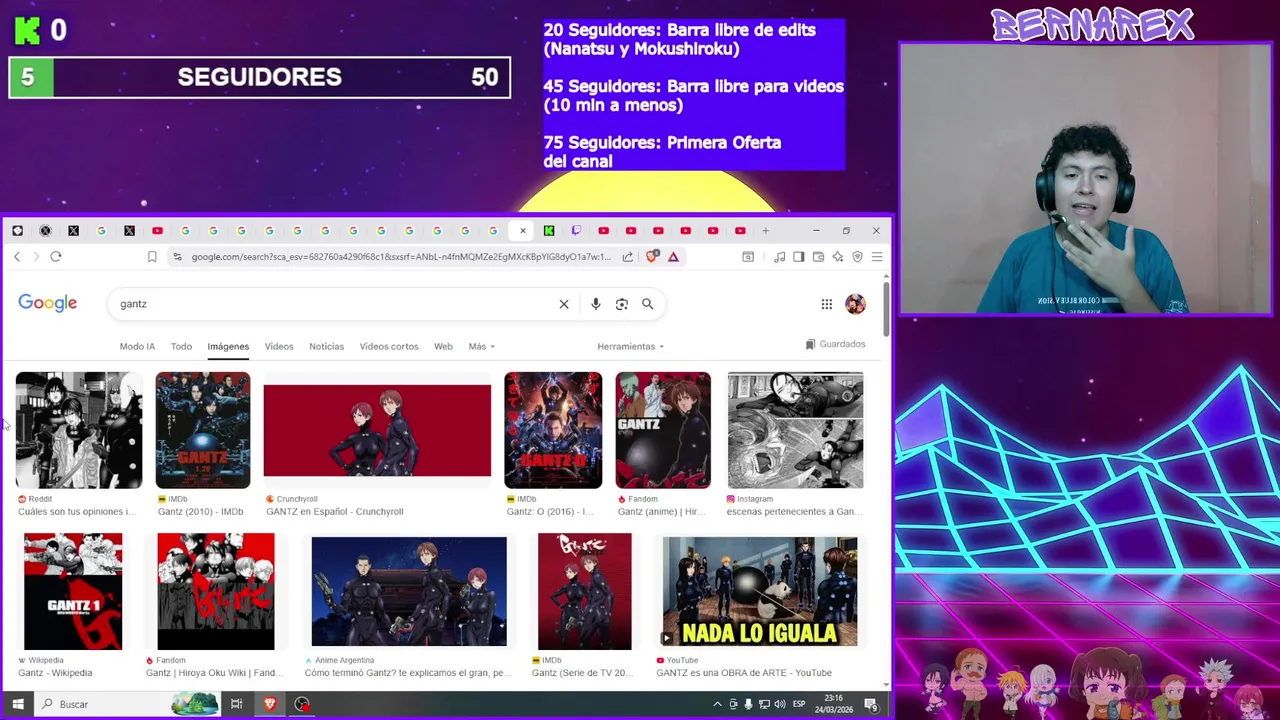1280x720 pixels.
Task: Bookmark this page in Brave
Action: coord(152,257)
